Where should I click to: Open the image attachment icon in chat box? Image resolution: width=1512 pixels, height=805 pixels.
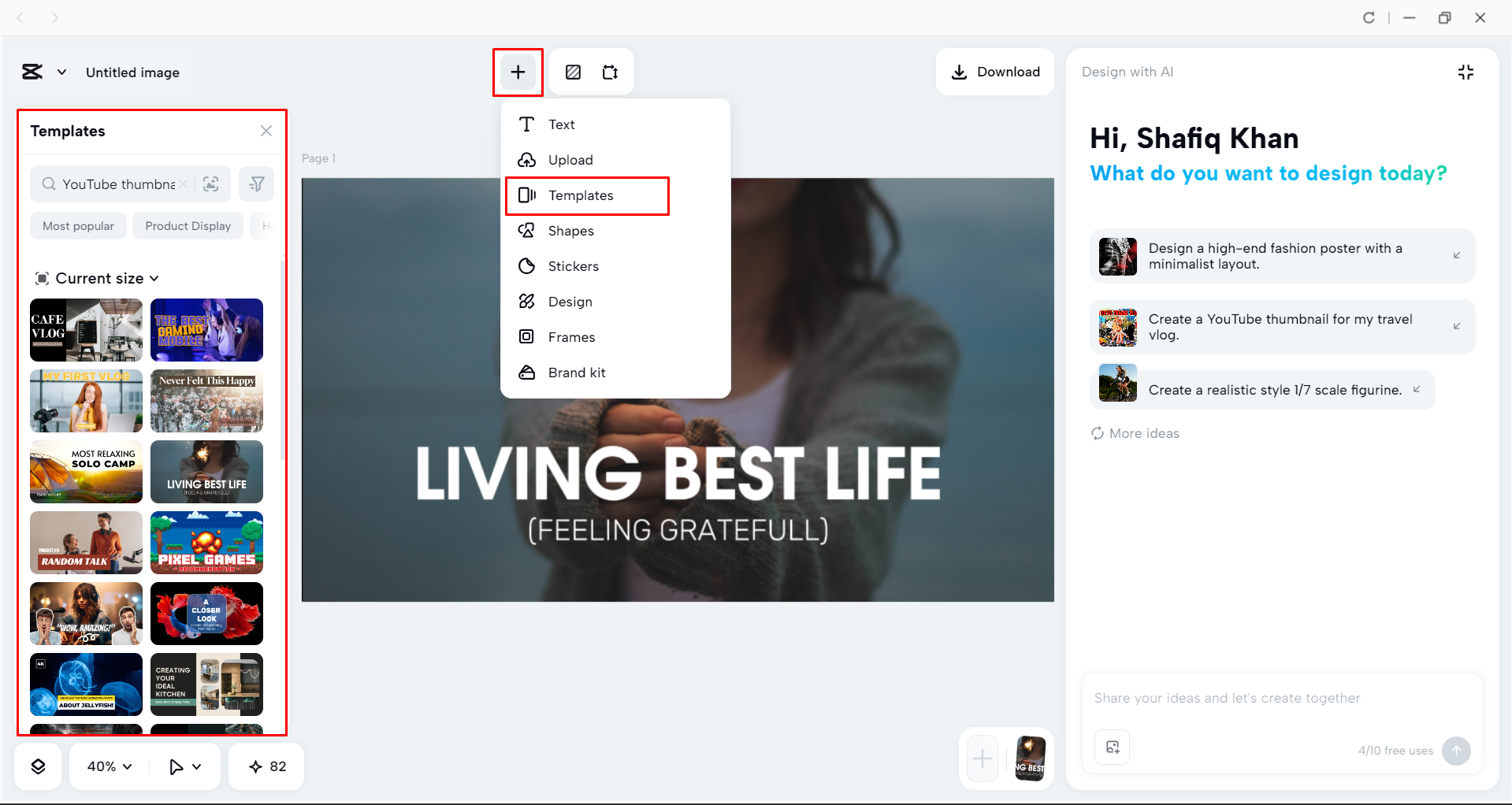point(1112,747)
